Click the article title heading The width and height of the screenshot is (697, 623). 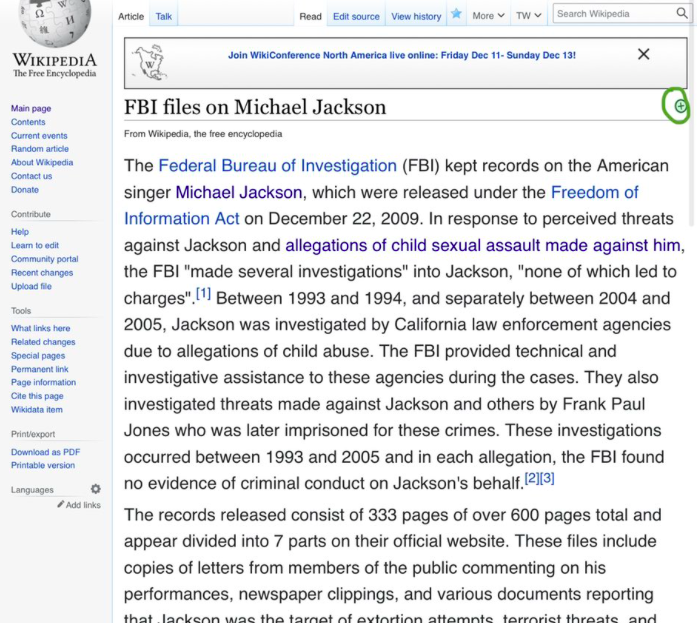(255, 107)
